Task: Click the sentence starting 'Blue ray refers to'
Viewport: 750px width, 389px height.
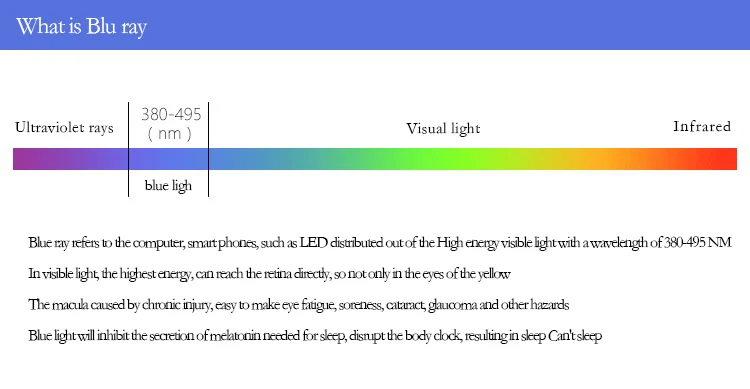Action: point(379,243)
